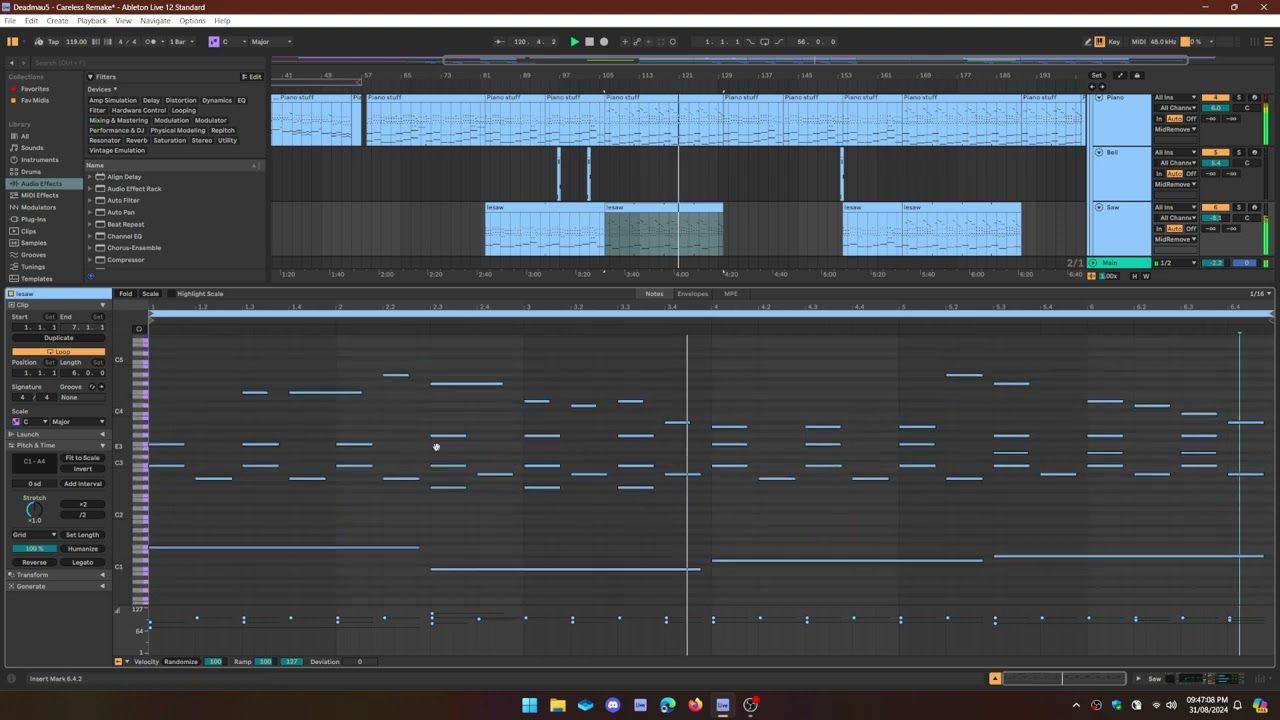Open the Options menu

coord(192,21)
